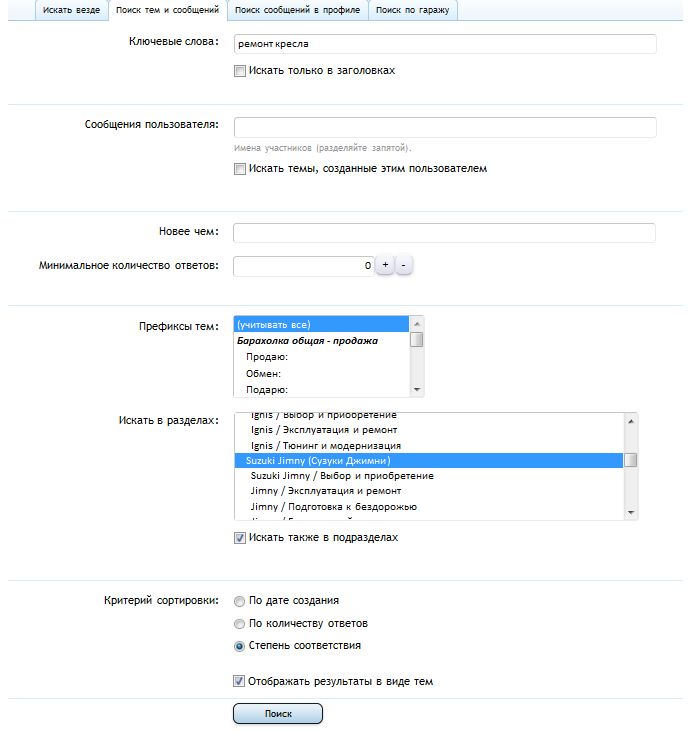Switch to 'Поиск сообщений в профиле' tab
Image resolution: width=693 pixels, height=734 pixels.
[298, 10]
